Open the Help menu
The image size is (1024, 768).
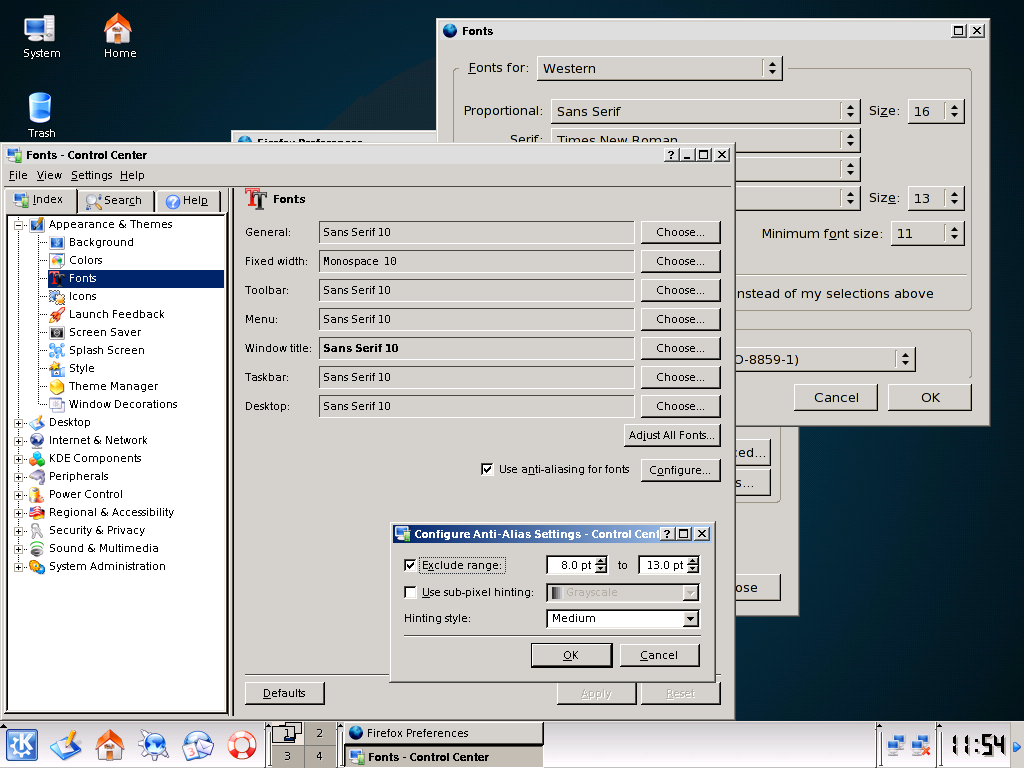132,175
